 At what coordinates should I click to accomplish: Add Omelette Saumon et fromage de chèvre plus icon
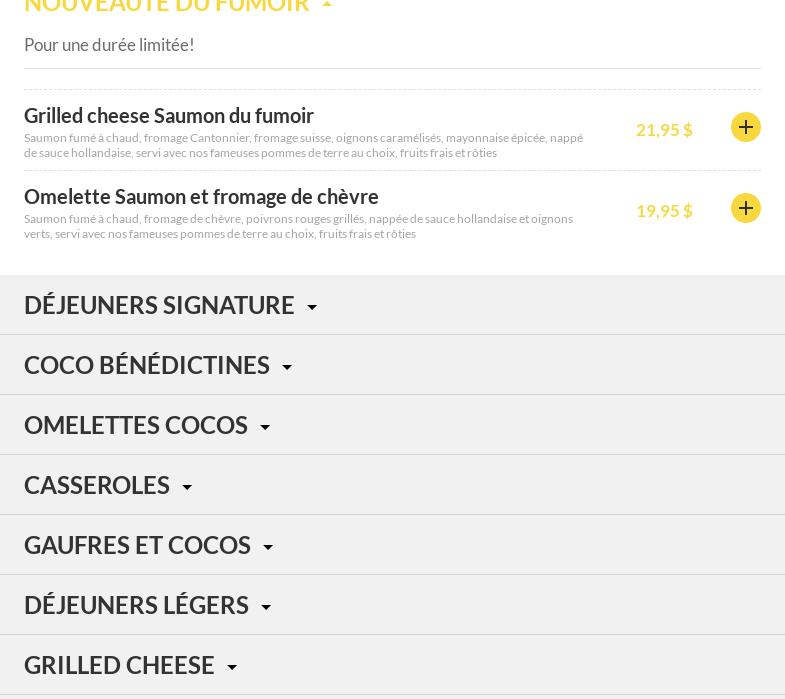point(745,208)
